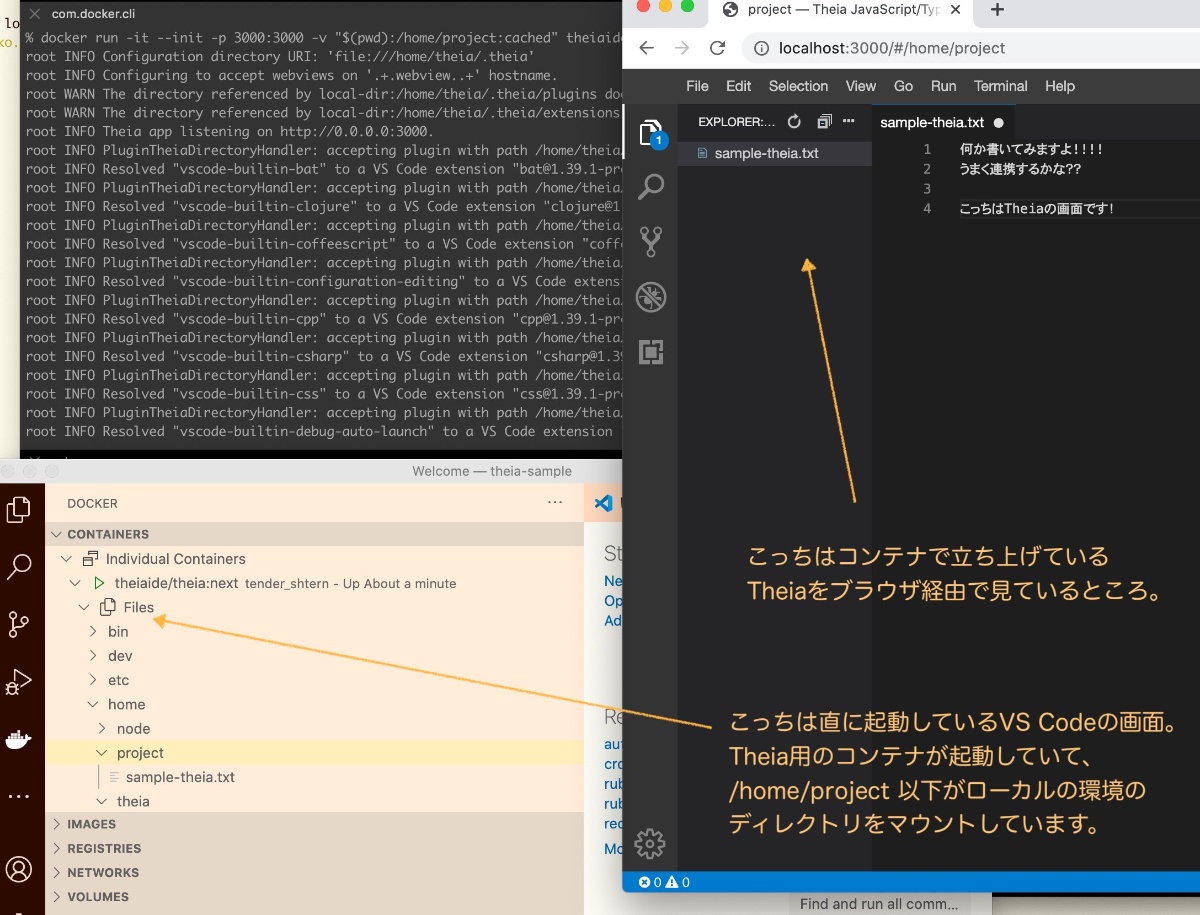Open Docker whale view in VS Code
The image size is (1200, 915).
click(x=19, y=740)
